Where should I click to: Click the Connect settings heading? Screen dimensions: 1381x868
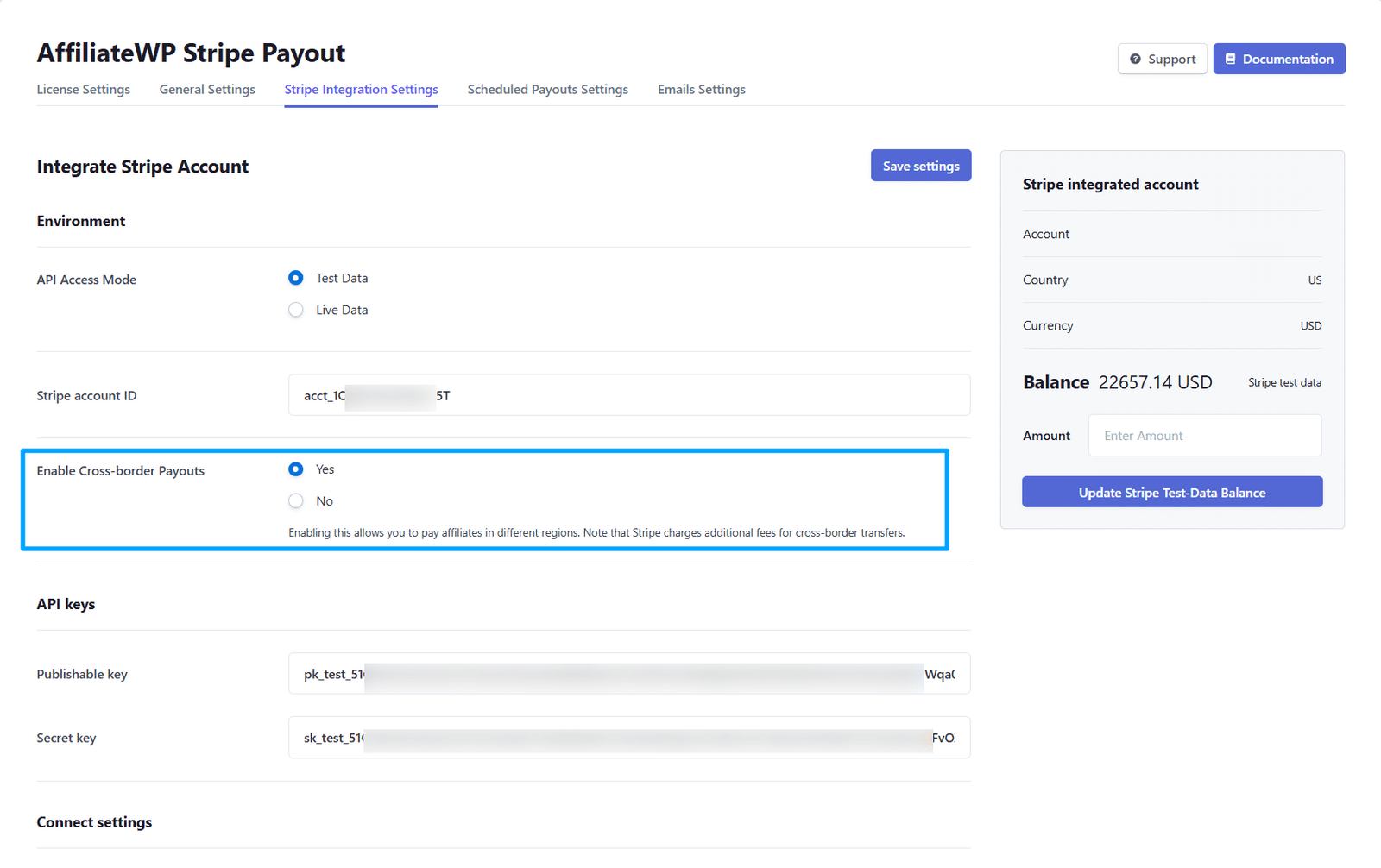pyautogui.click(x=94, y=822)
